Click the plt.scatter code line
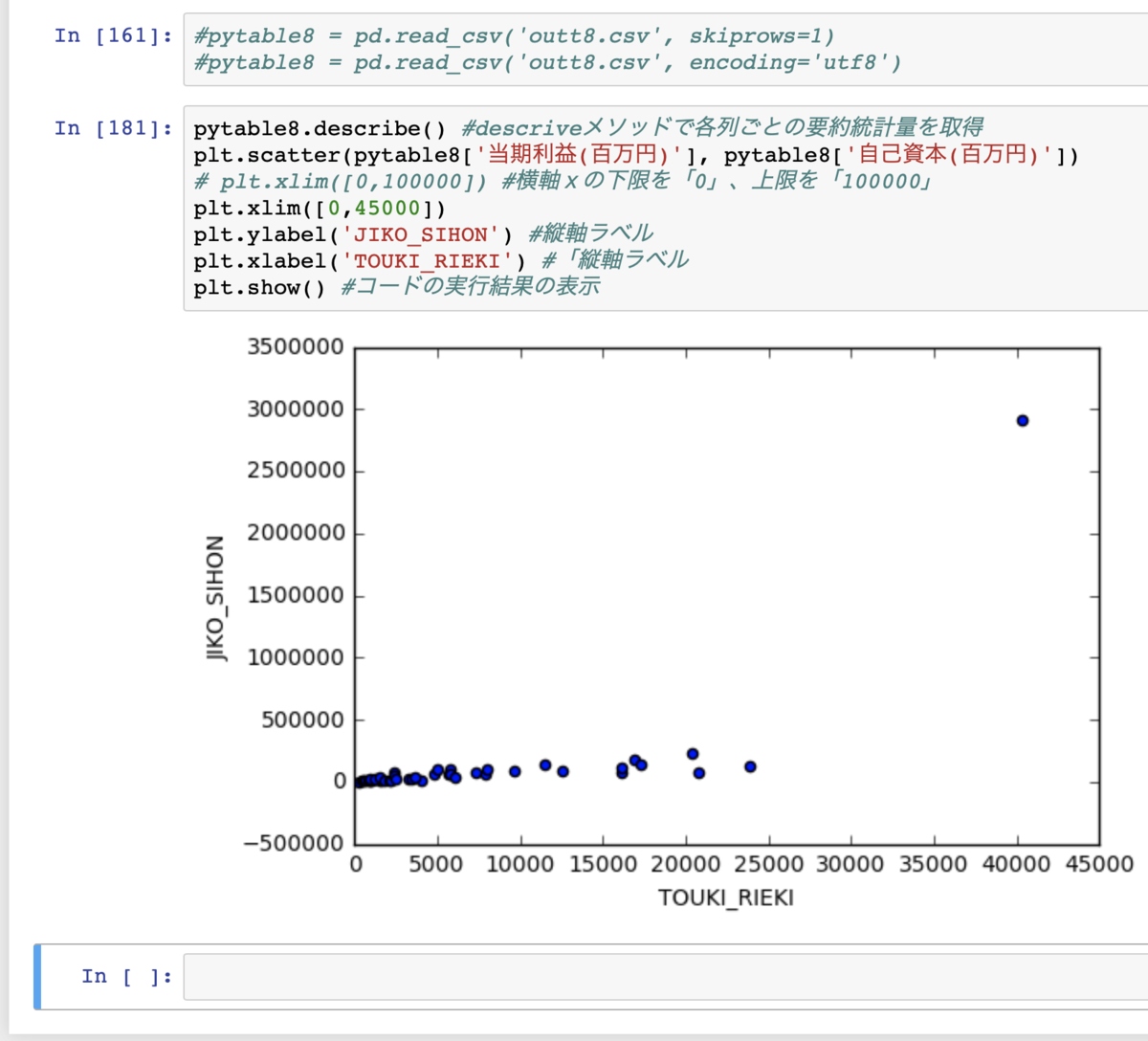 pyautogui.click(x=636, y=155)
